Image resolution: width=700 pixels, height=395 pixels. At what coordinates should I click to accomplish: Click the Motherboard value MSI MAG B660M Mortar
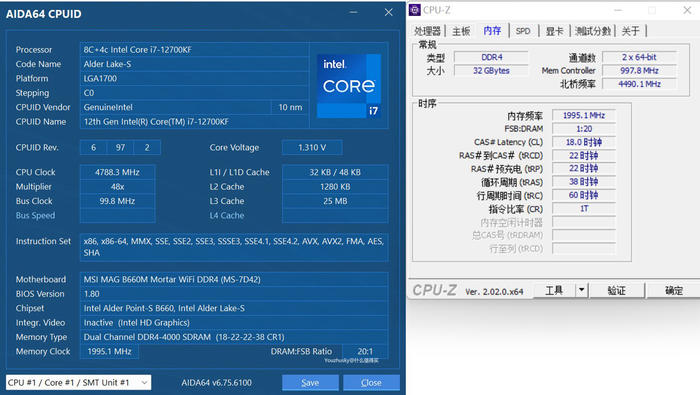[234, 279]
